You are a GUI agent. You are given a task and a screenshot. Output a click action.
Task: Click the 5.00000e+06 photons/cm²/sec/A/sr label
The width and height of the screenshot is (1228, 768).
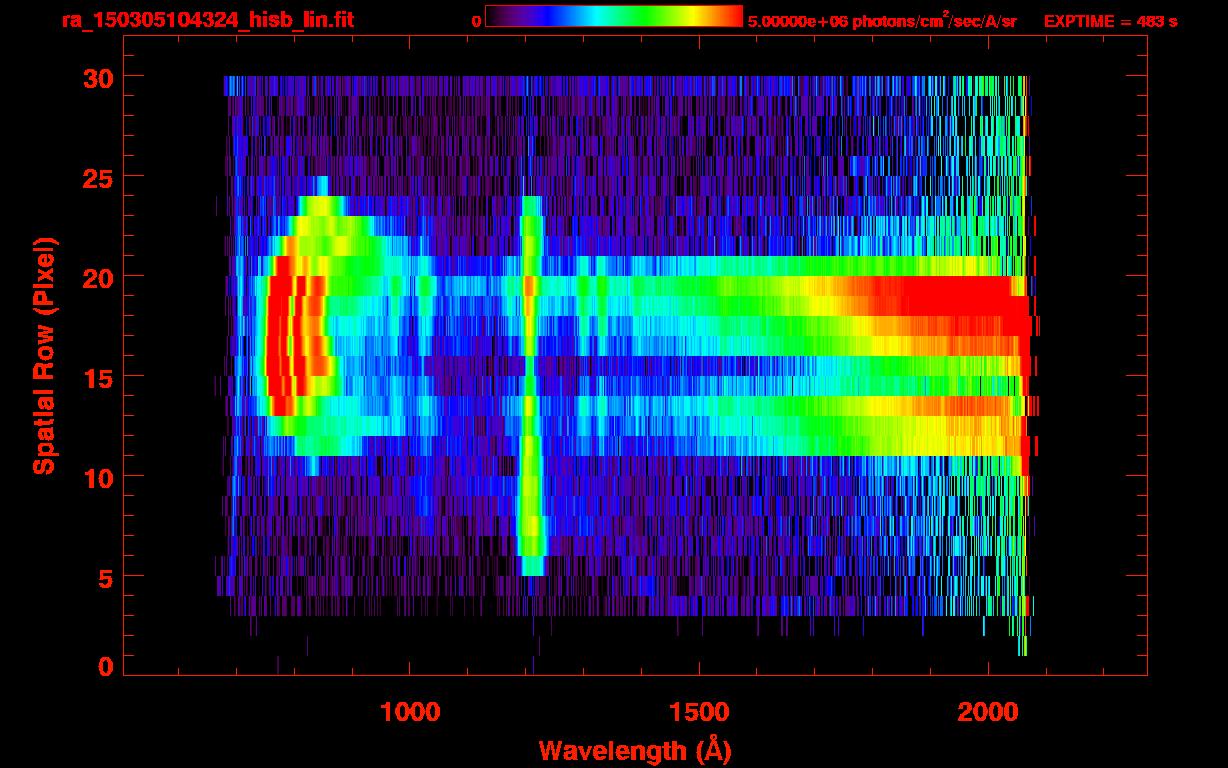coord(882,19)
